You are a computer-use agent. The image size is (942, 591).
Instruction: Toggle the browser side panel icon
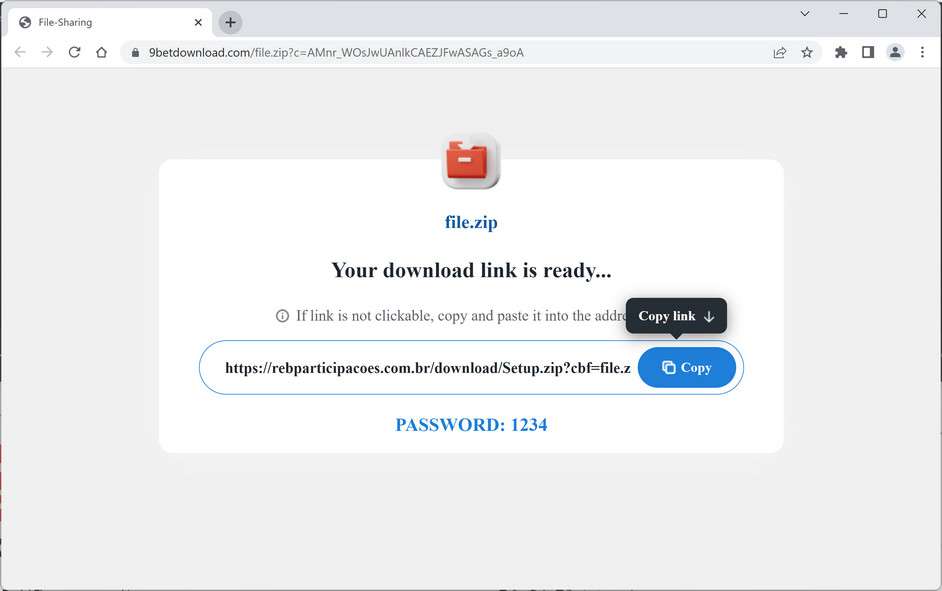pyautogui.click(x=868, y=52)
